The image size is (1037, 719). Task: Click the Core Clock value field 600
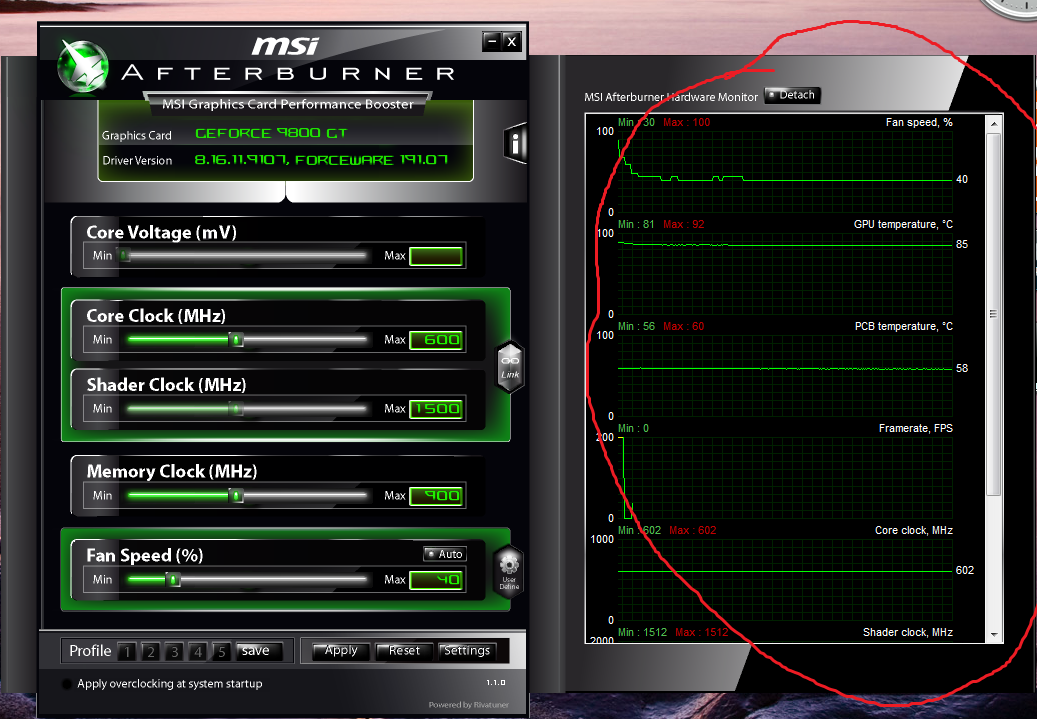436,340
